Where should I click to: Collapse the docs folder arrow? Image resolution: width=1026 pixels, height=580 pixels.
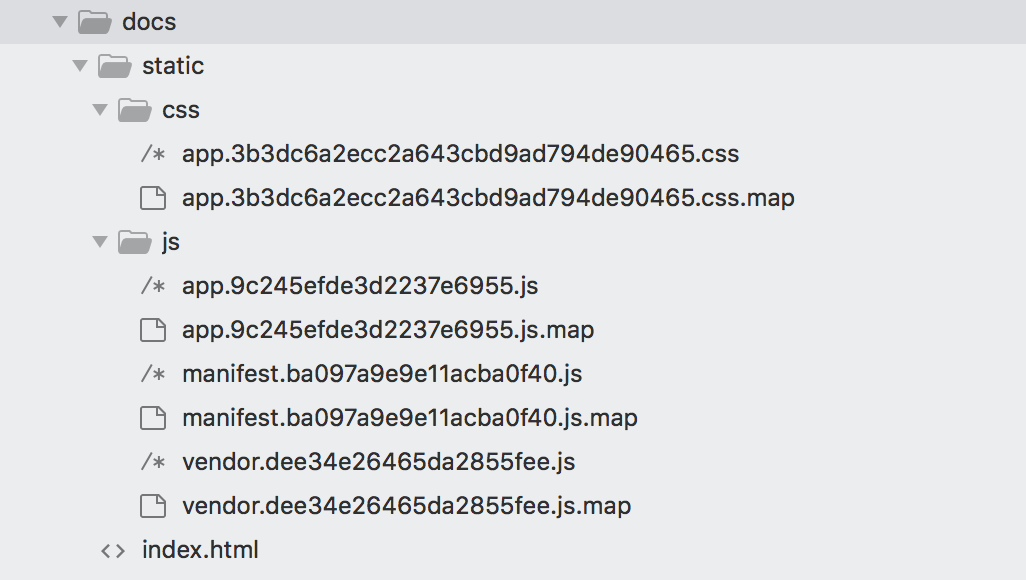click(x=59, y=21)
